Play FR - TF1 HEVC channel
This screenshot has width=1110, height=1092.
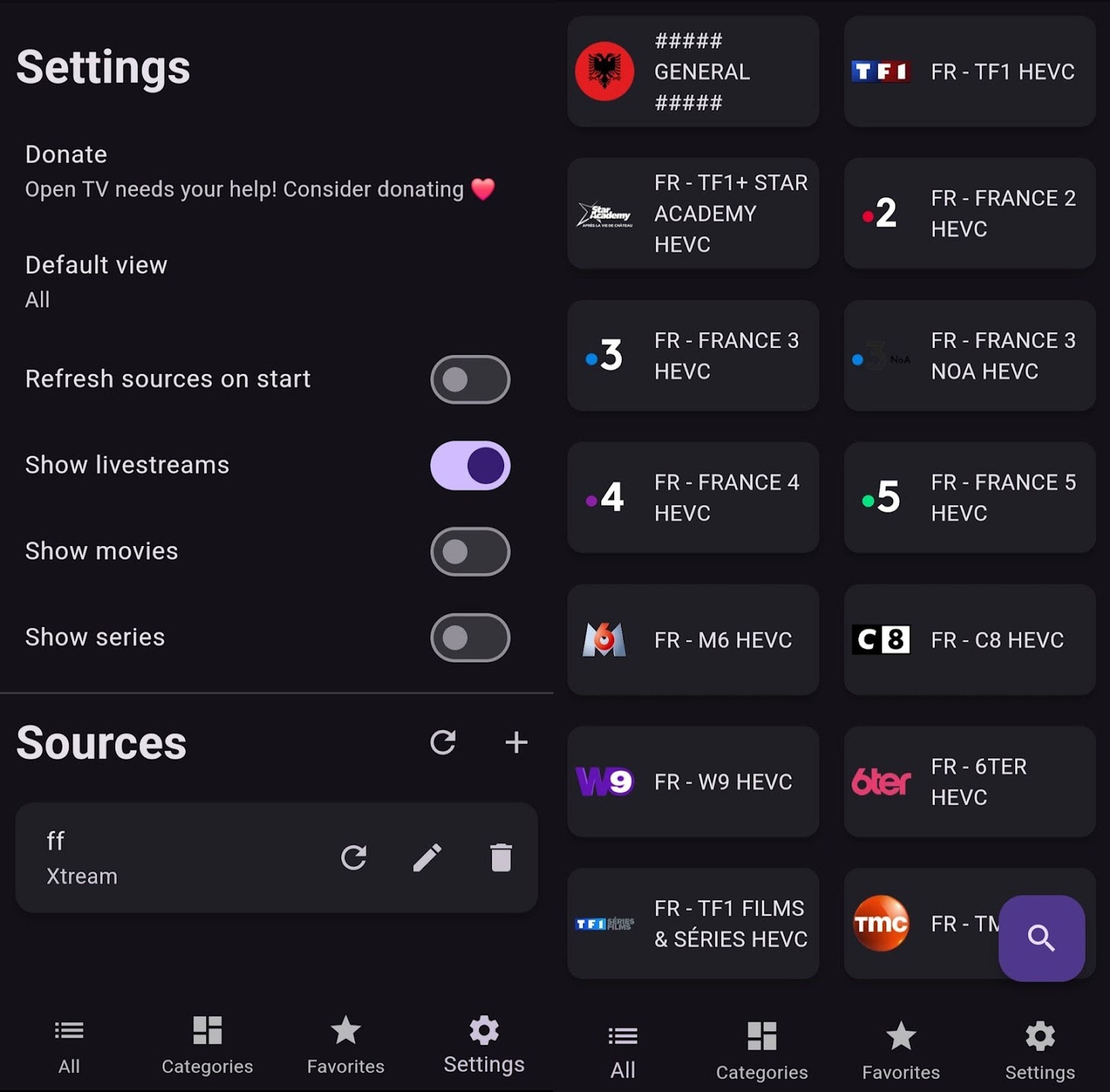click(x=970, y=71)
